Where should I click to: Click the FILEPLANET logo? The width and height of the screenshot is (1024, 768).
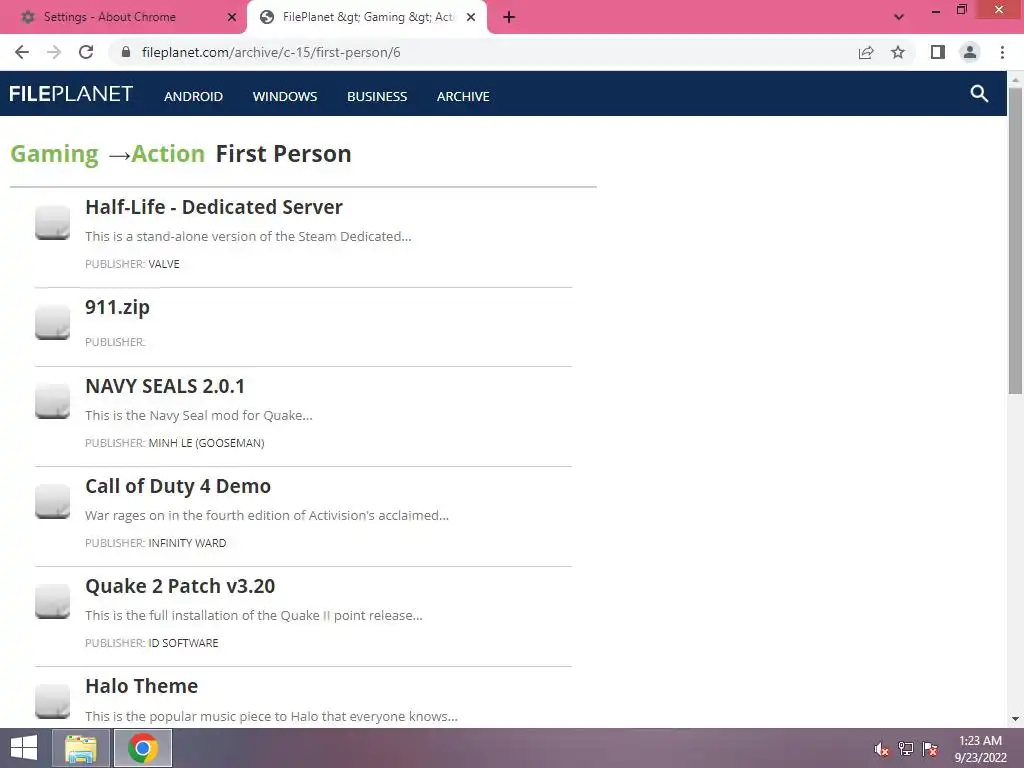pos(71,94)
